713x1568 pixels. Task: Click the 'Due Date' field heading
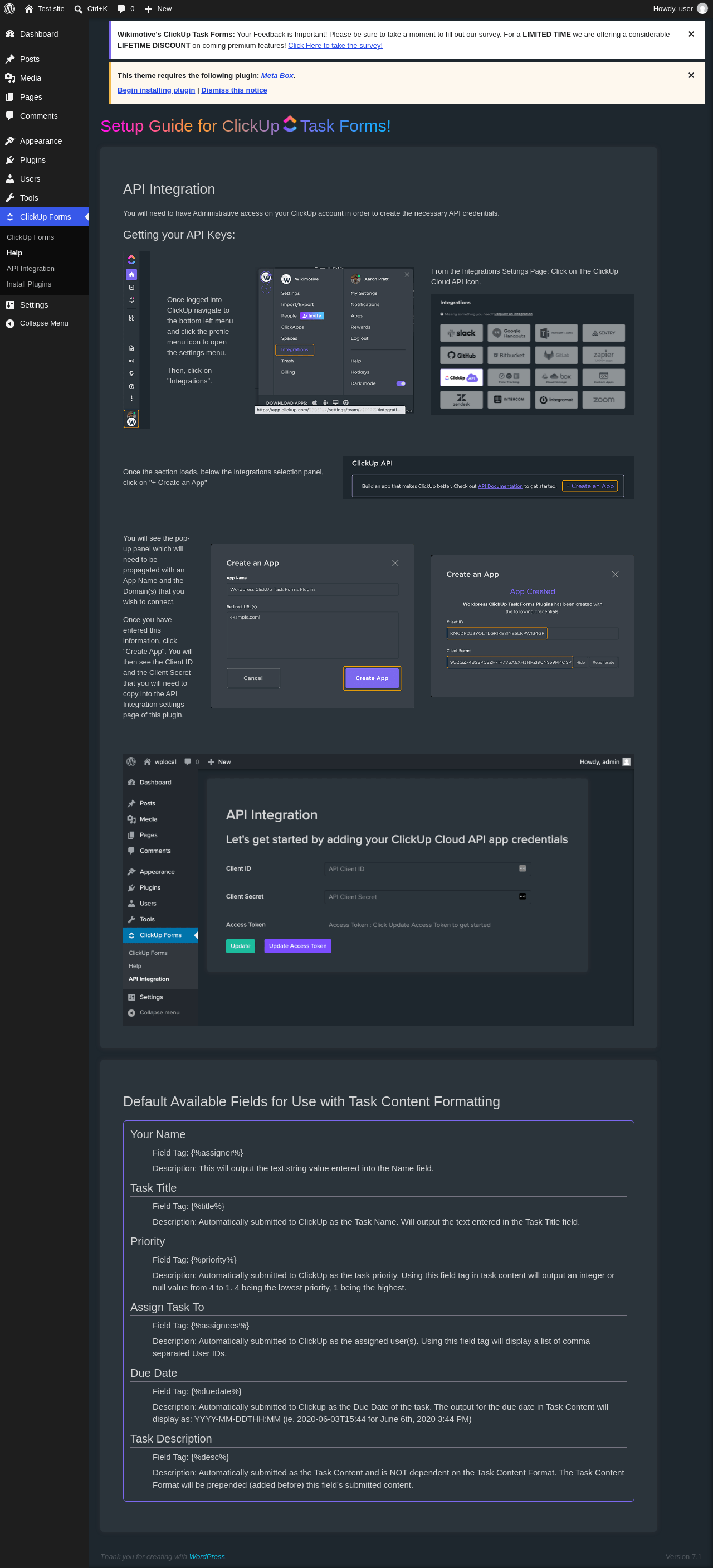pyautogui.click(x=154, y=1373)
